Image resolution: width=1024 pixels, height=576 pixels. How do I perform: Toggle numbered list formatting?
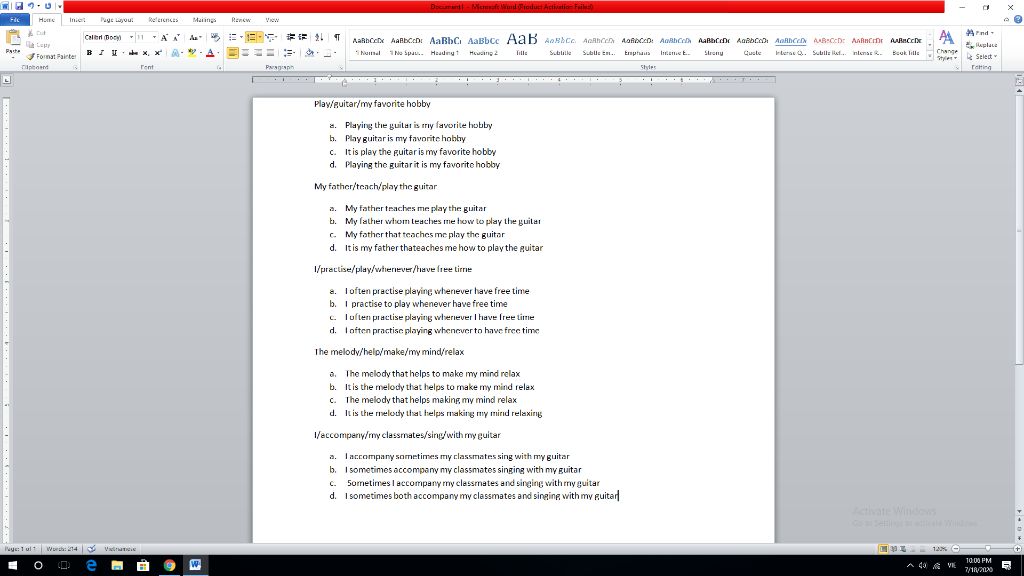[x=251, y=37]
